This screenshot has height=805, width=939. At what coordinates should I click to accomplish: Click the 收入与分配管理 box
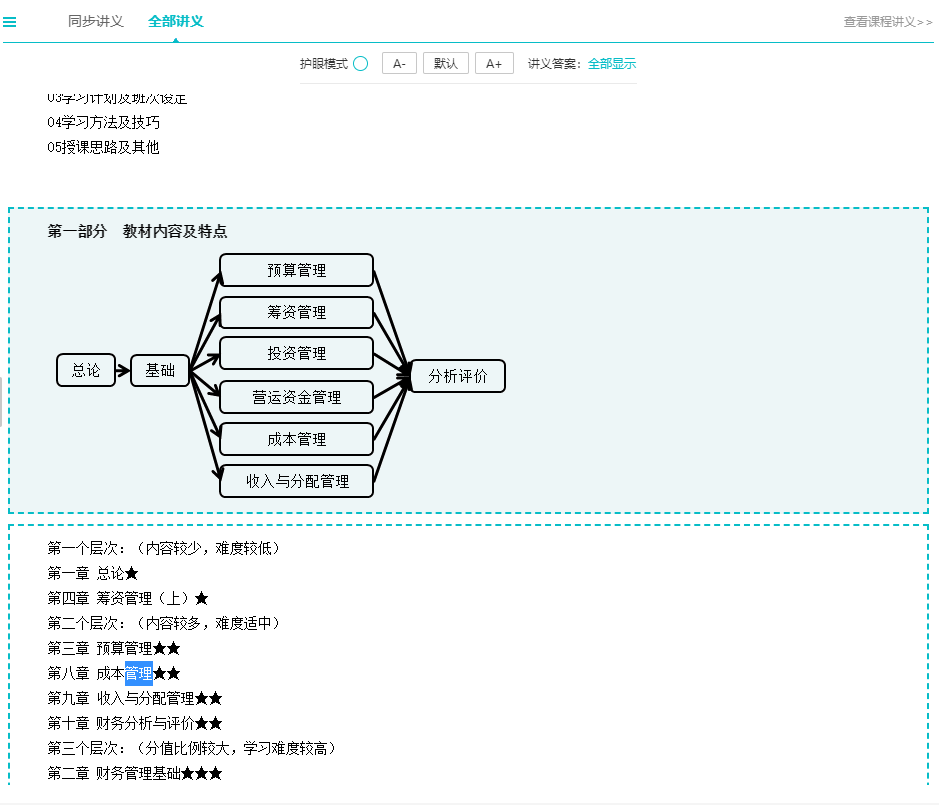pos(296,481)
